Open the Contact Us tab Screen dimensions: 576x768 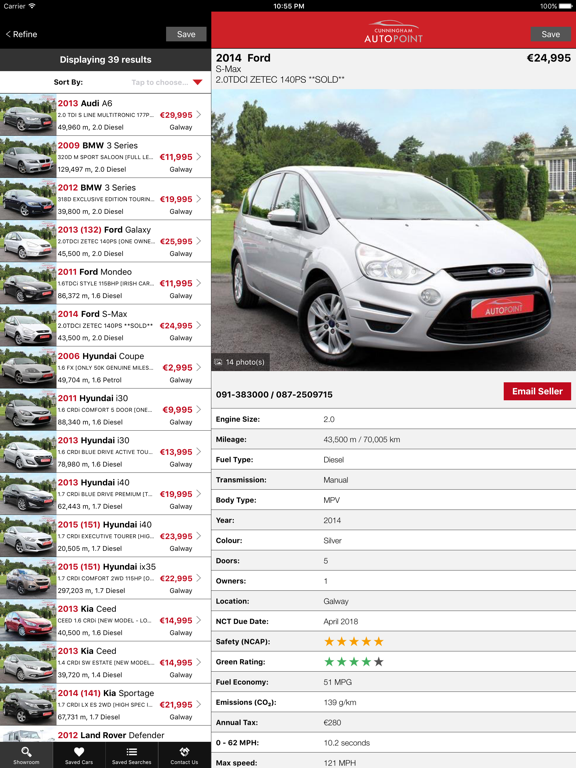tap(184, 755)
